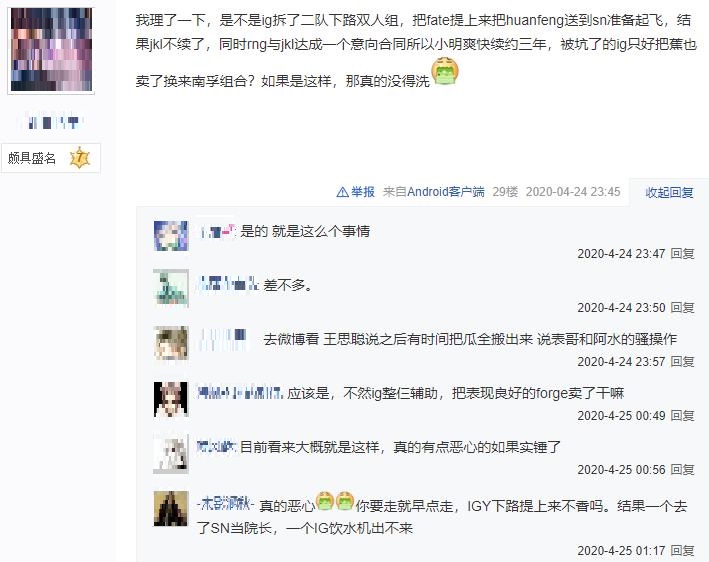Open the 01:17 commenter's username link
The image size is (709, 562).
(x=225, y=504)
